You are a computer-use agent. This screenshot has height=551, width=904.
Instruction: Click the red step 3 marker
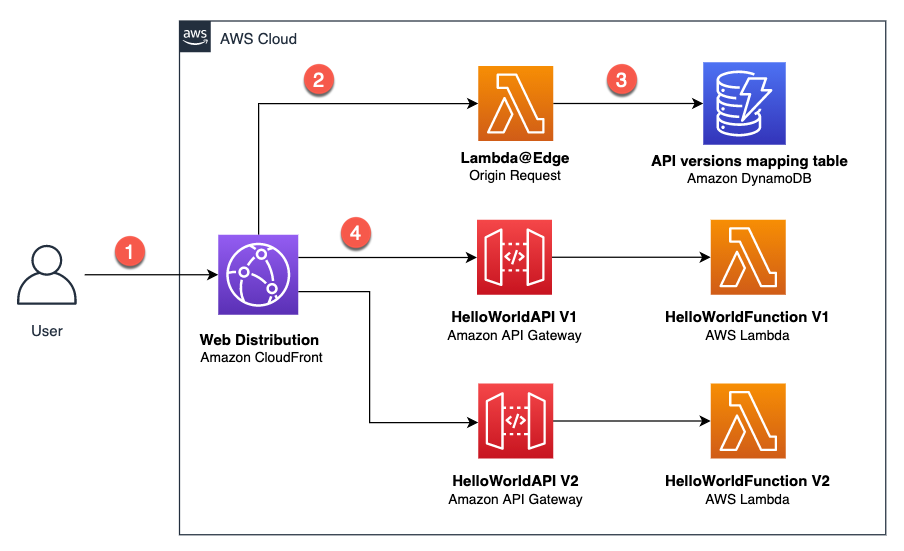click(x=621, y=80)
